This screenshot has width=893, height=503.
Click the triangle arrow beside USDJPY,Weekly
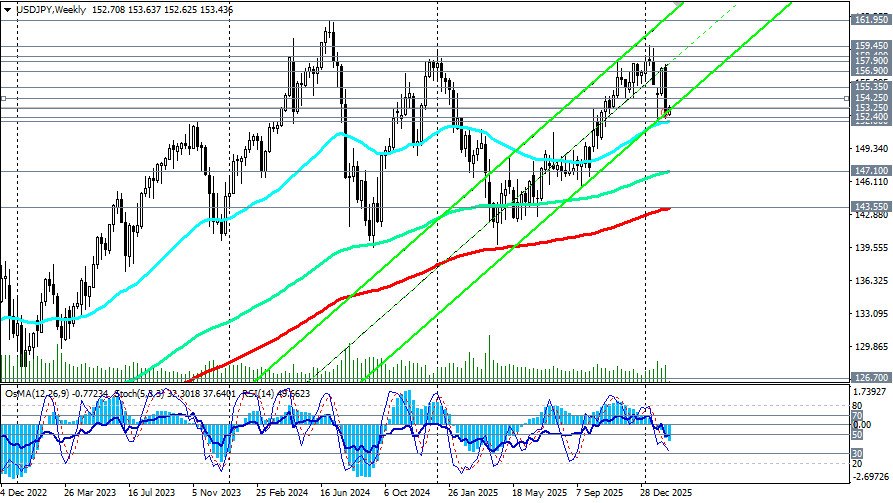click(9, 9)
